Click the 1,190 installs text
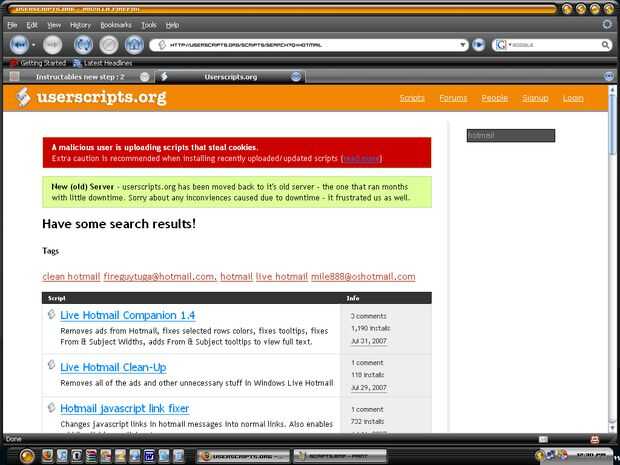 (370, 328)
